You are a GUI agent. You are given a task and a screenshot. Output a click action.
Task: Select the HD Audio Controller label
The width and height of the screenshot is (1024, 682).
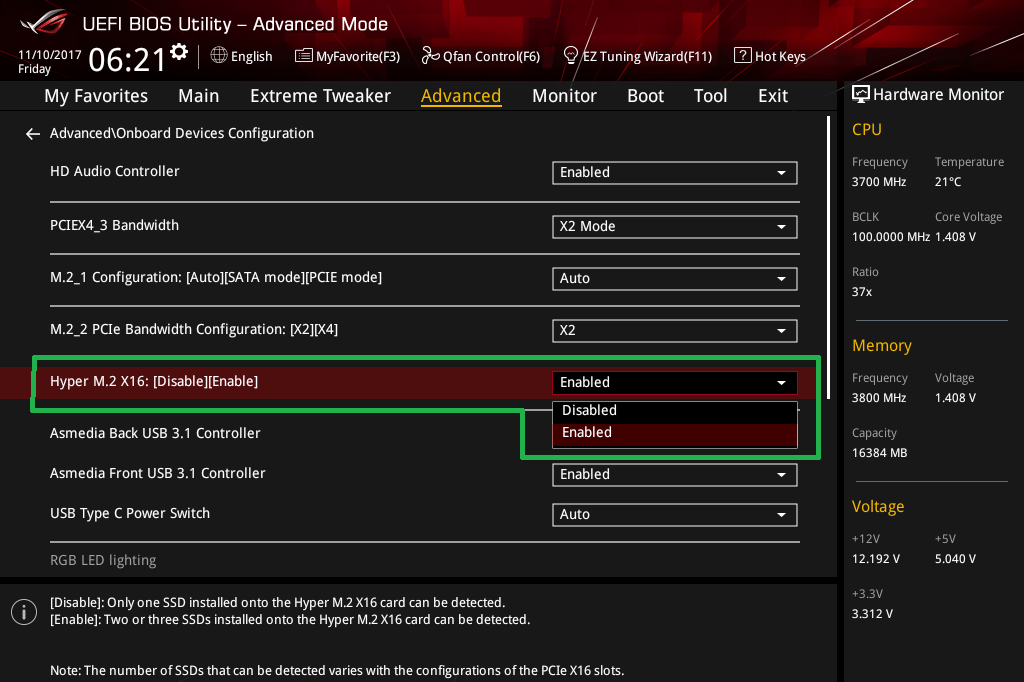(x=114, y=171)
